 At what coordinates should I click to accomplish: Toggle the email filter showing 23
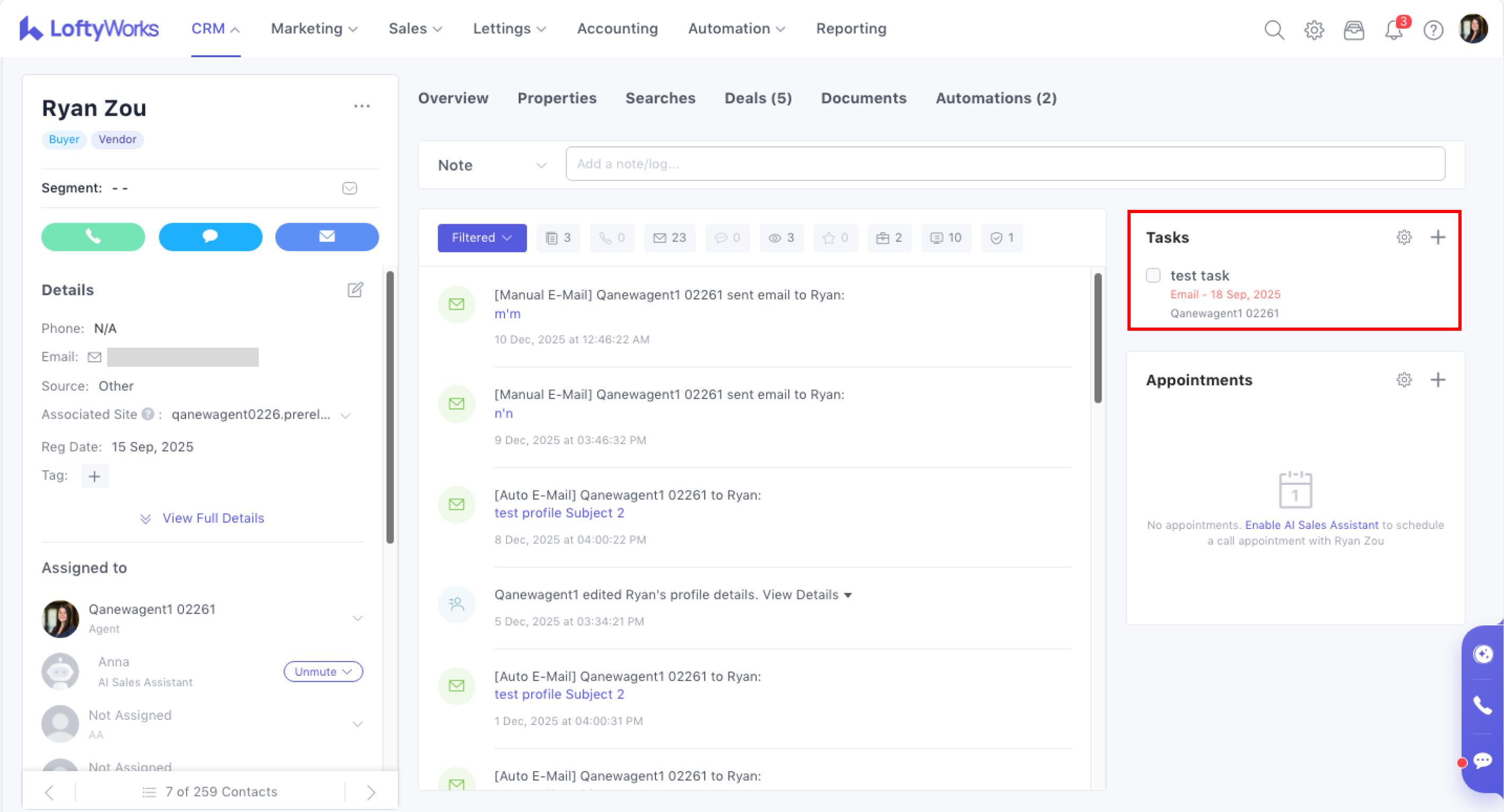click(670, 238)
